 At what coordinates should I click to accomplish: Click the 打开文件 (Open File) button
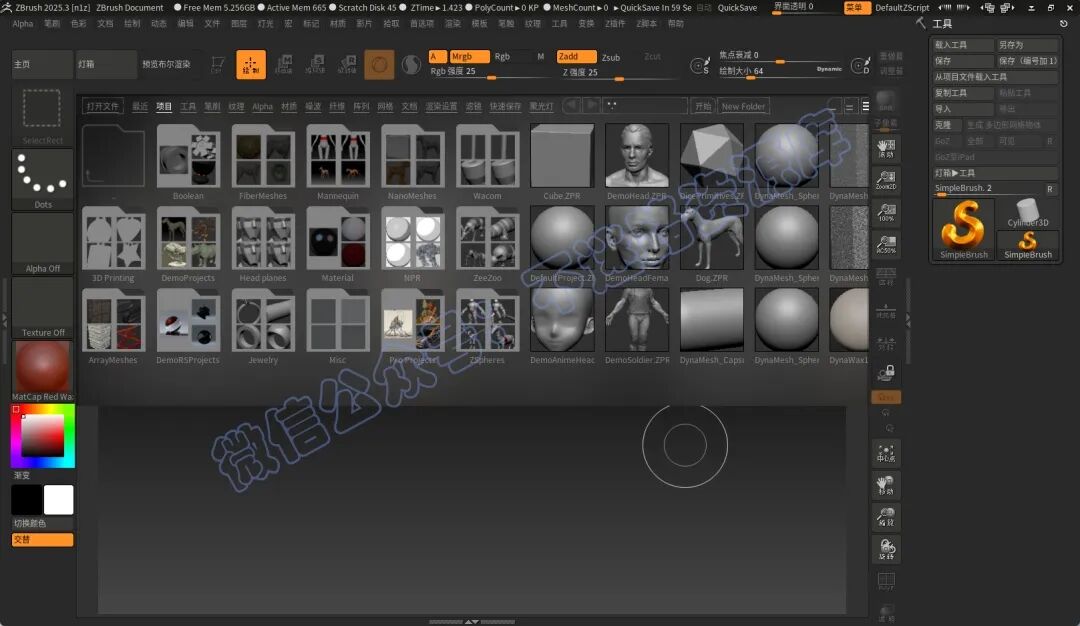coord(103,106)
